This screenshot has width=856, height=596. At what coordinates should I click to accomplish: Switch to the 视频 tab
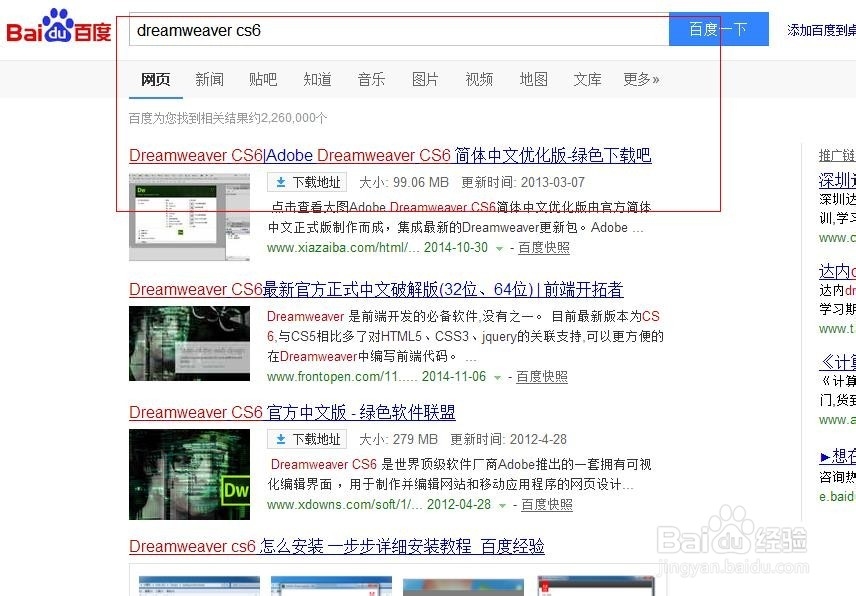(x=479, y=80)
